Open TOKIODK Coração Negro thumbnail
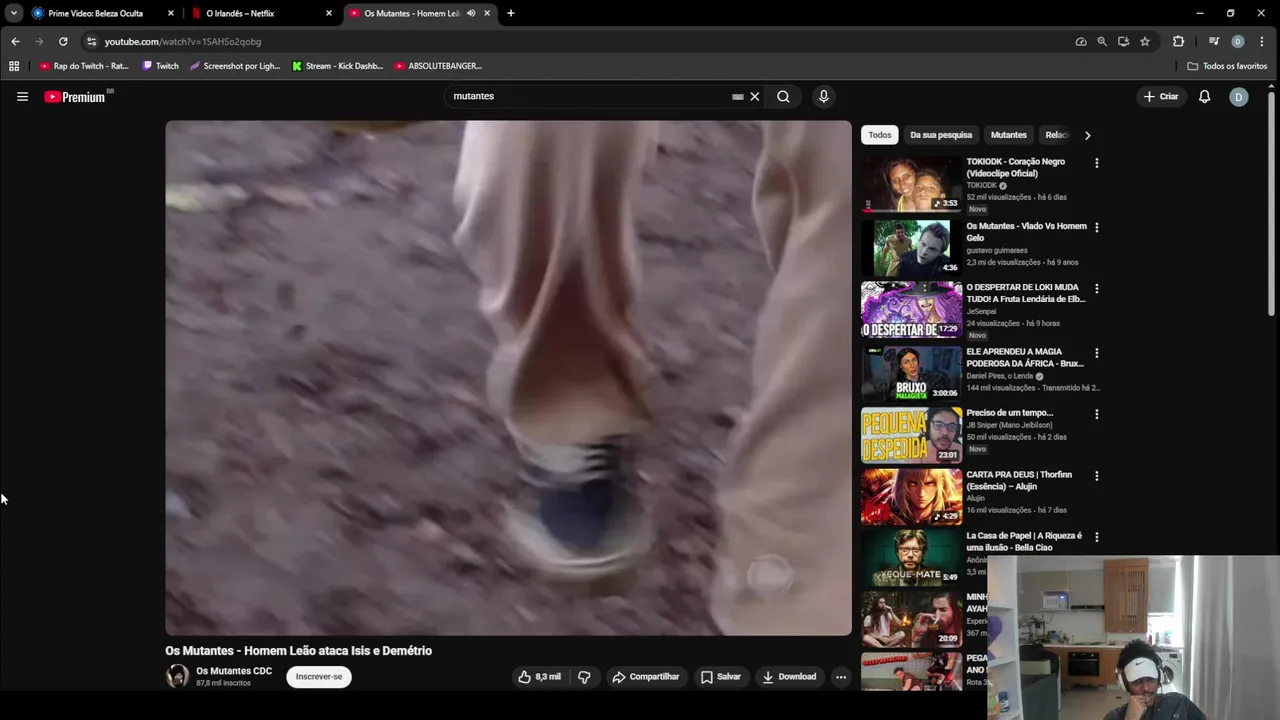This screenshot has height=720, width=1280. [911, 184]
